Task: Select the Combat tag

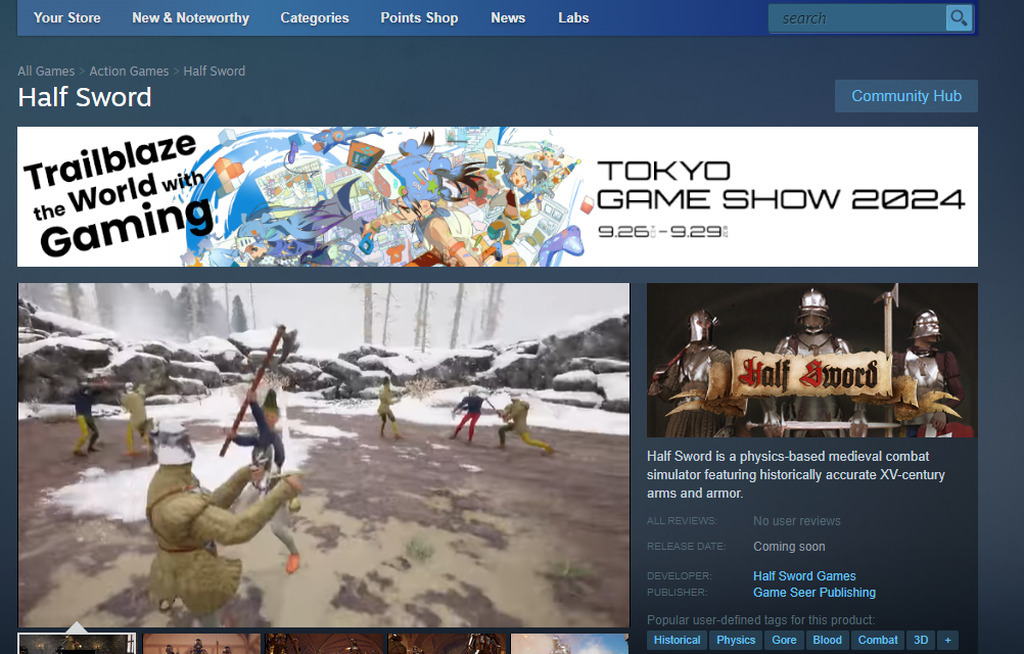Action: [878, 640]
